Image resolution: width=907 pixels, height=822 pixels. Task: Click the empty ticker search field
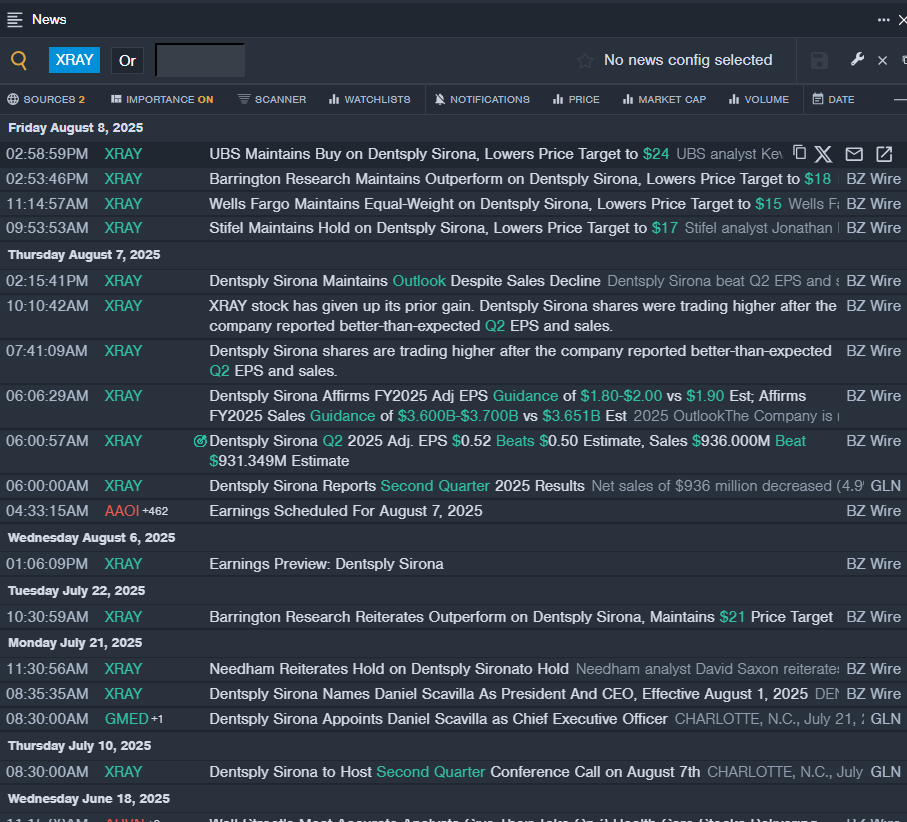click(x=200, y=60)
